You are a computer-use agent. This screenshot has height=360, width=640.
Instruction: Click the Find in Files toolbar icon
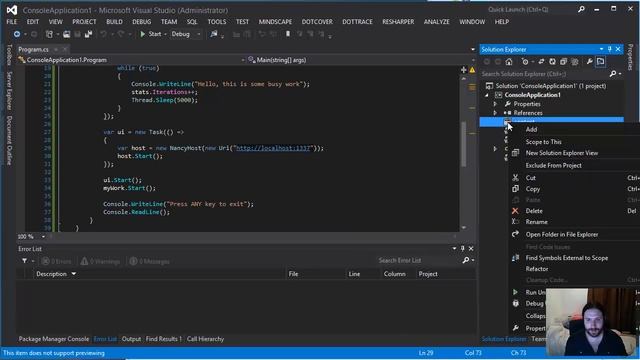pyautogui.click(x=213, y=34)
